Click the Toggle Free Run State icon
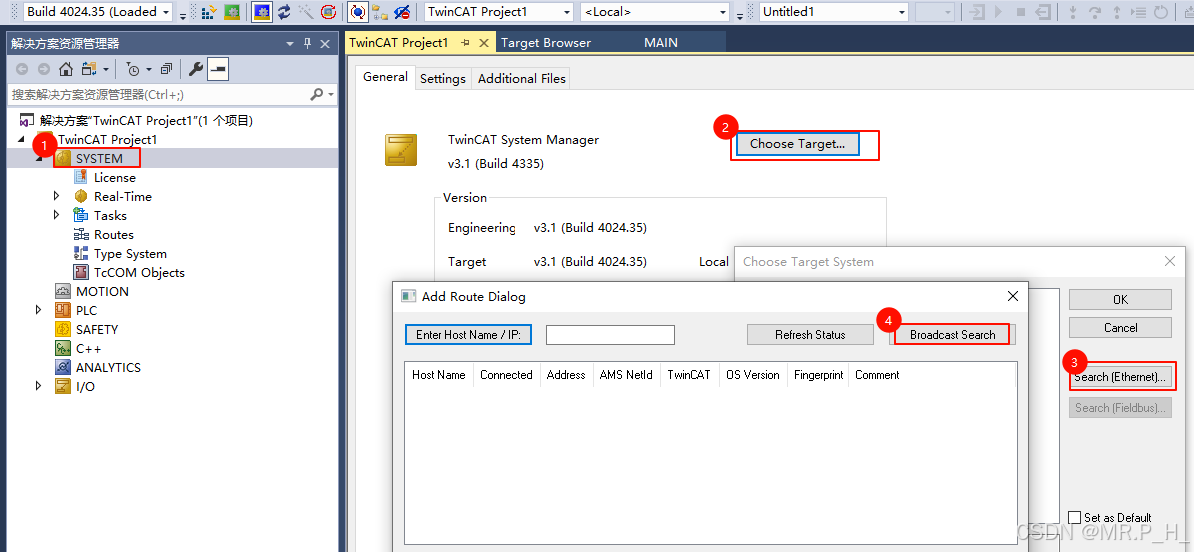The width and height of the screenshot is (1194, 552). [328, 12]
